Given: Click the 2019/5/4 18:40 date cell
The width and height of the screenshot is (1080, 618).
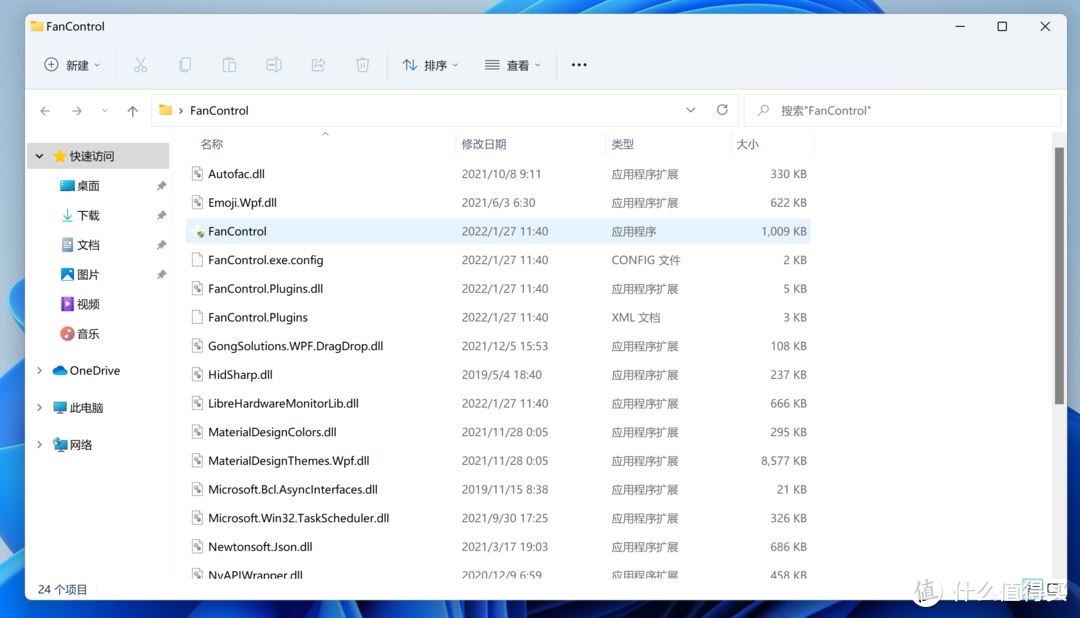Looking at the screenshot, I should [501, 375].
